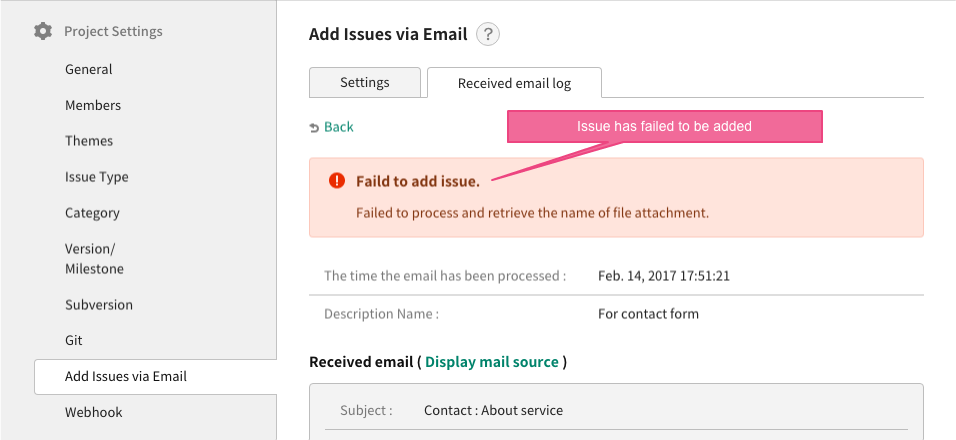Open Webhook settings
This screenshot has height=440, width=956.
click(x=94, y=413)
